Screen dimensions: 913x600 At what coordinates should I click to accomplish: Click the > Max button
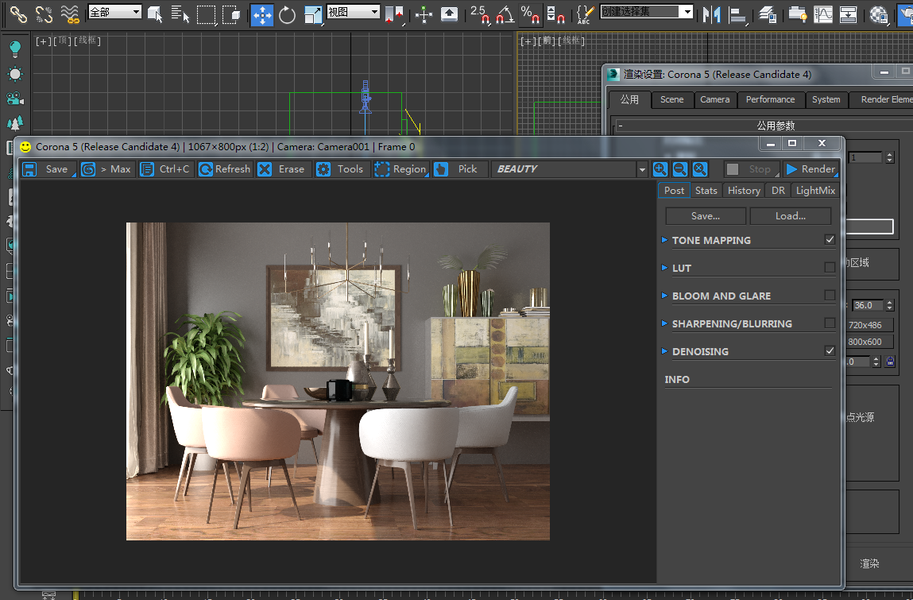[x=107, y=169]
